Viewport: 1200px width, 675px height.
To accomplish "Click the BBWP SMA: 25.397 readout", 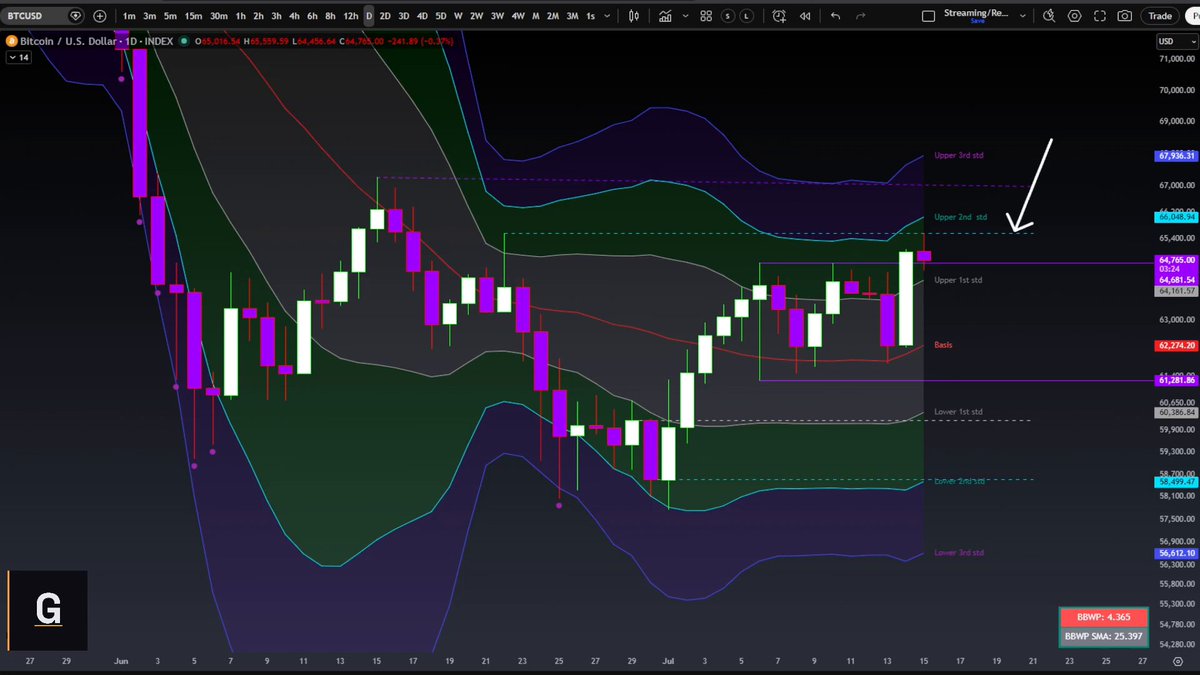I will coord(1102,635).
